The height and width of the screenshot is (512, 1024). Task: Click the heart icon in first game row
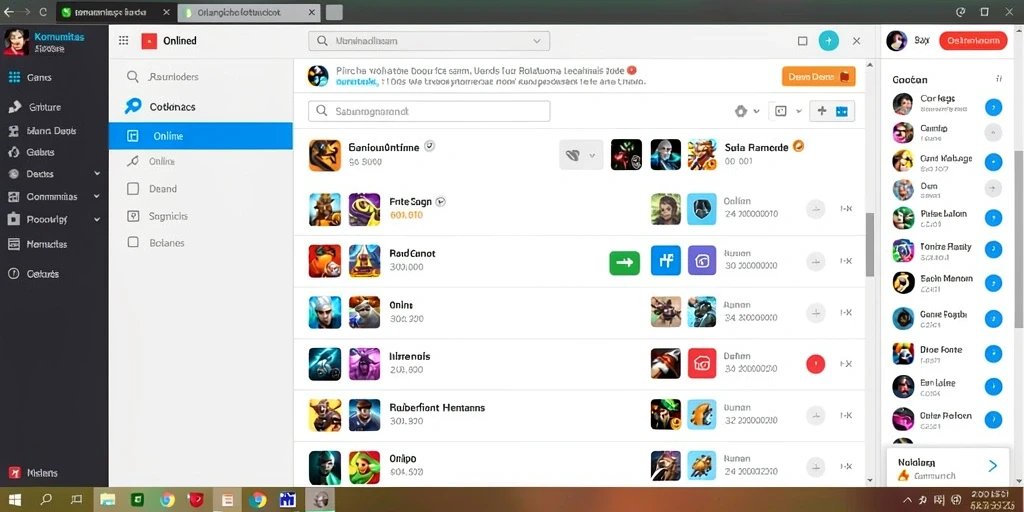[x=573, y=155]
